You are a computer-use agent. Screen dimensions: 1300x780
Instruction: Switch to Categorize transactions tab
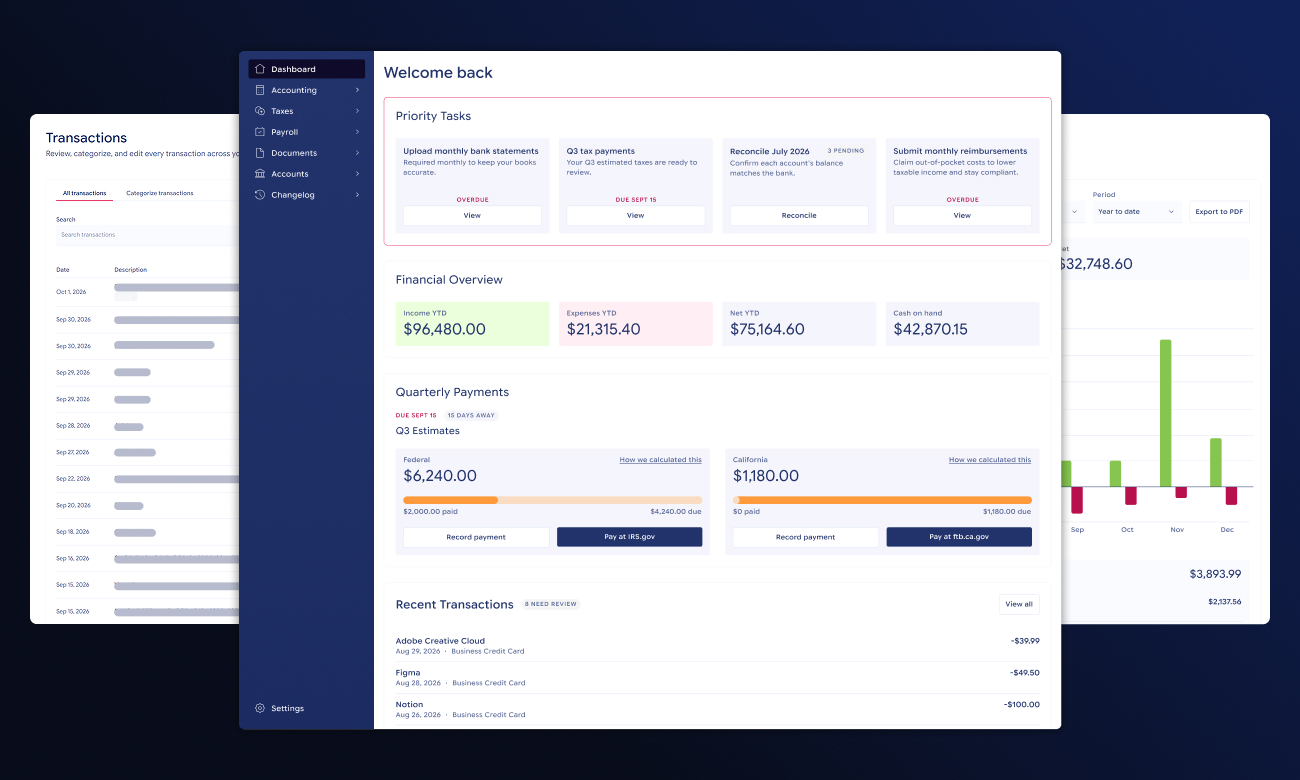[x=160, y=193]
